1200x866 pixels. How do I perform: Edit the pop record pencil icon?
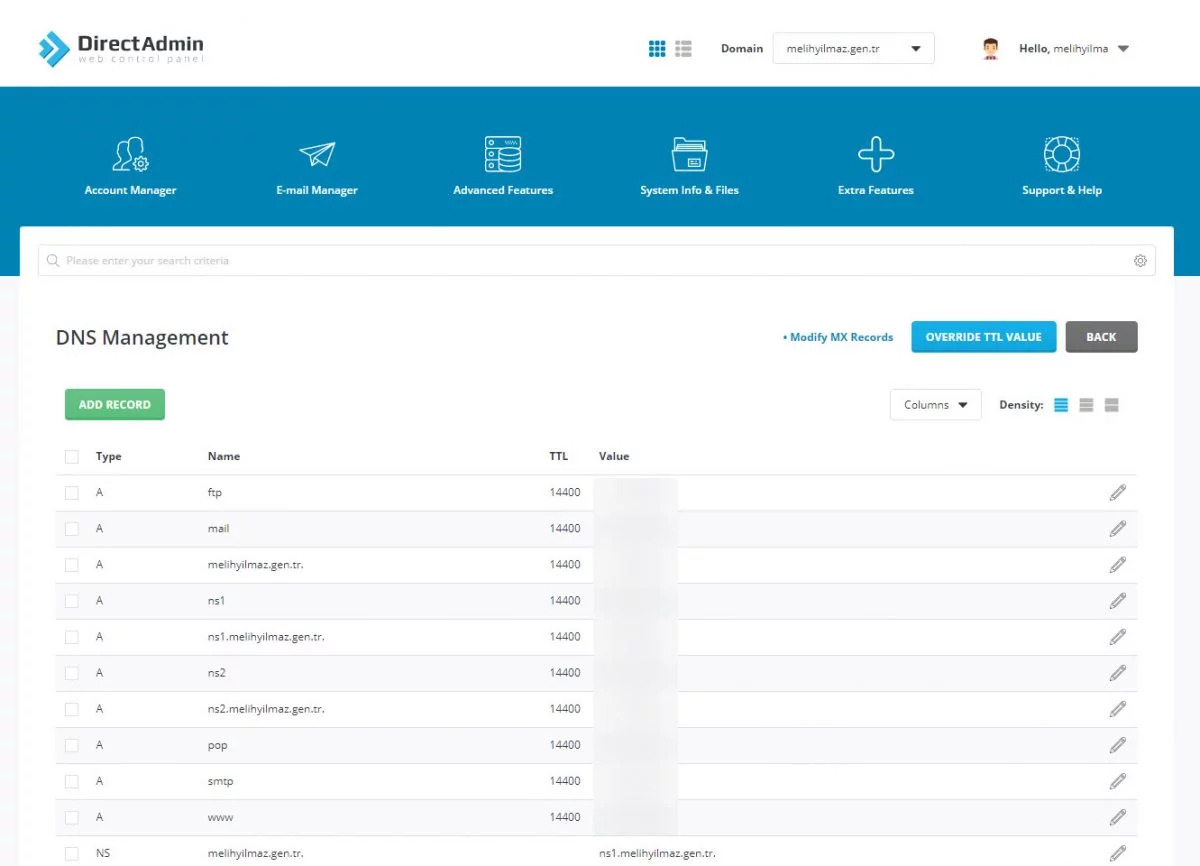[1118, 744]
